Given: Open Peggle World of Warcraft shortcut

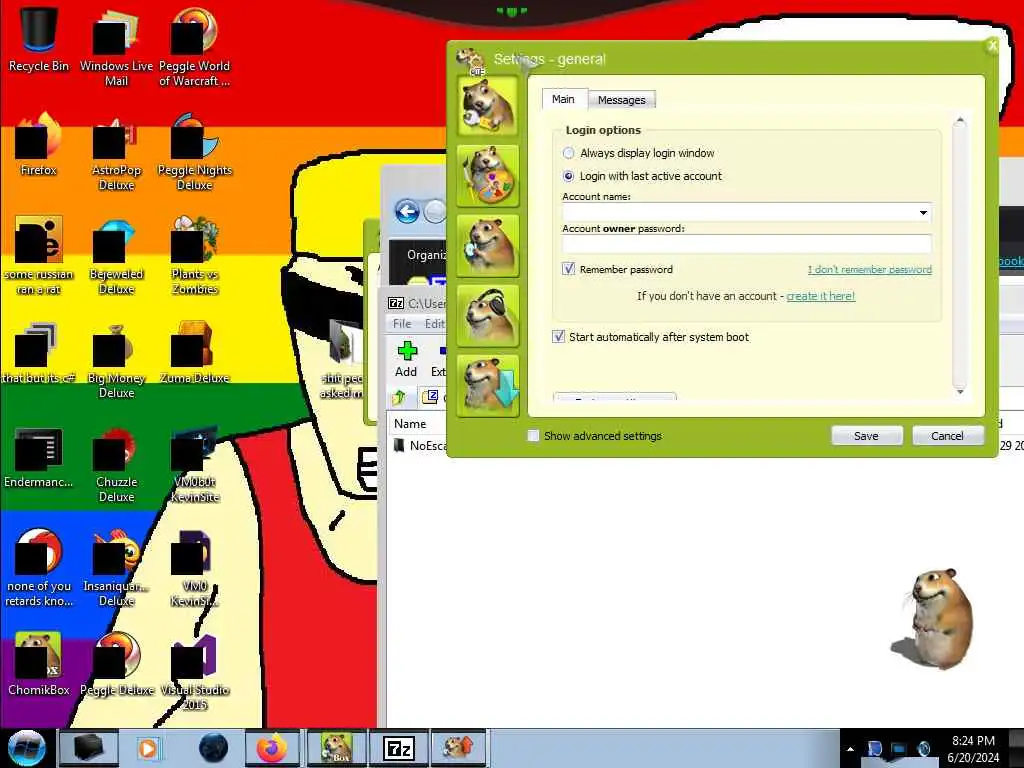Looking at the screenshot, I should 194,46.
